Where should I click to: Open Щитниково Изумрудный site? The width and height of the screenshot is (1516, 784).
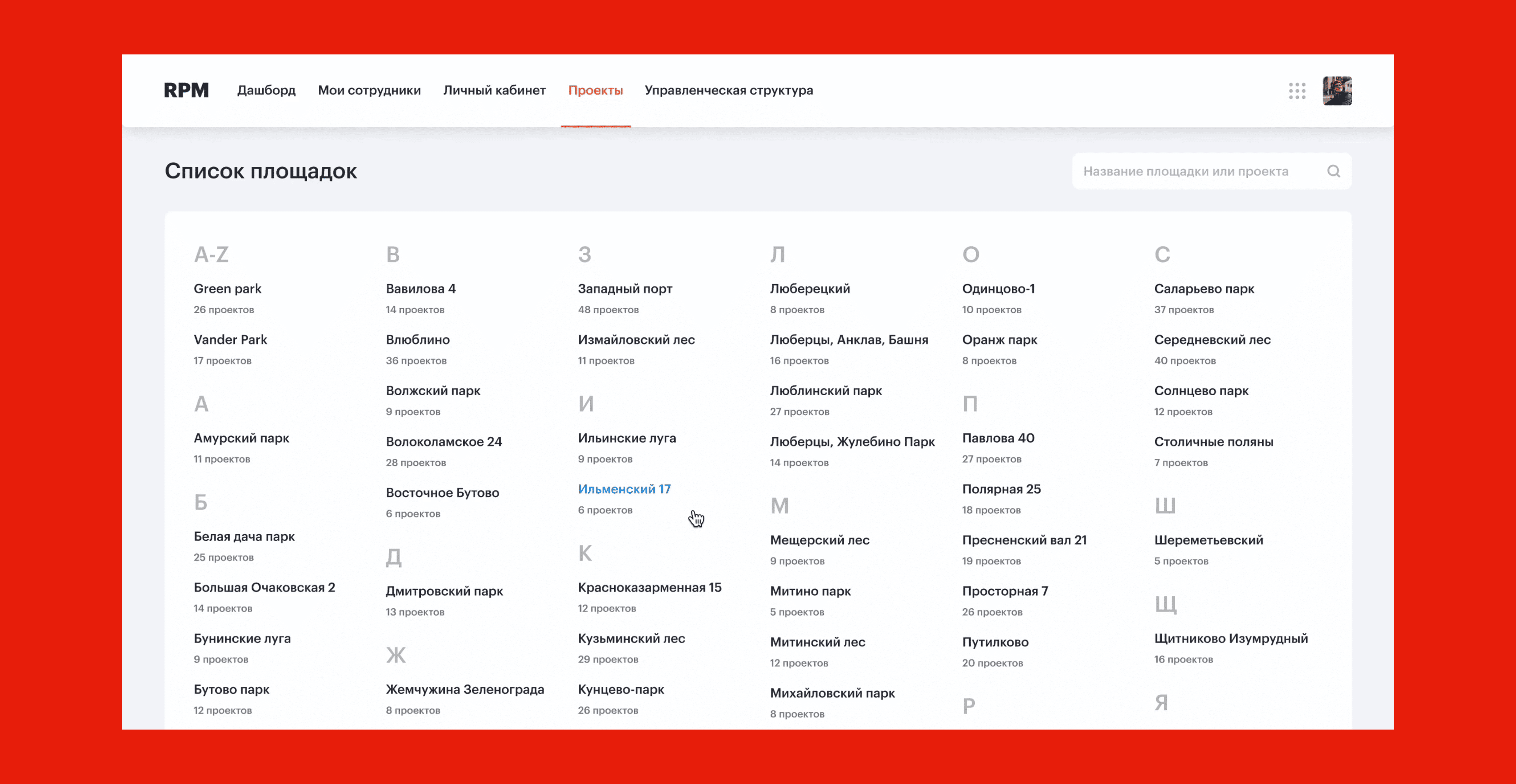[x=1231, y=638]
